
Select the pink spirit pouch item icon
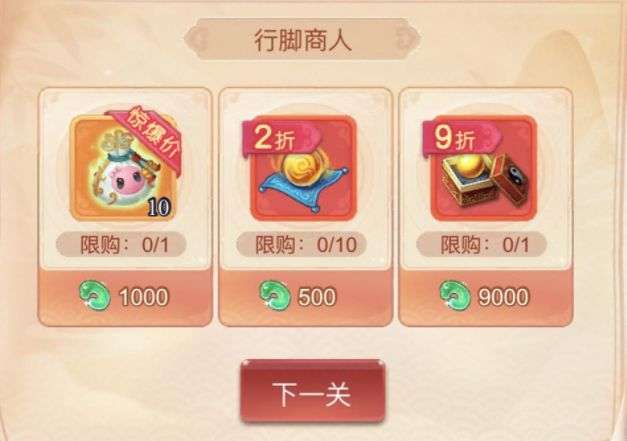125,168
